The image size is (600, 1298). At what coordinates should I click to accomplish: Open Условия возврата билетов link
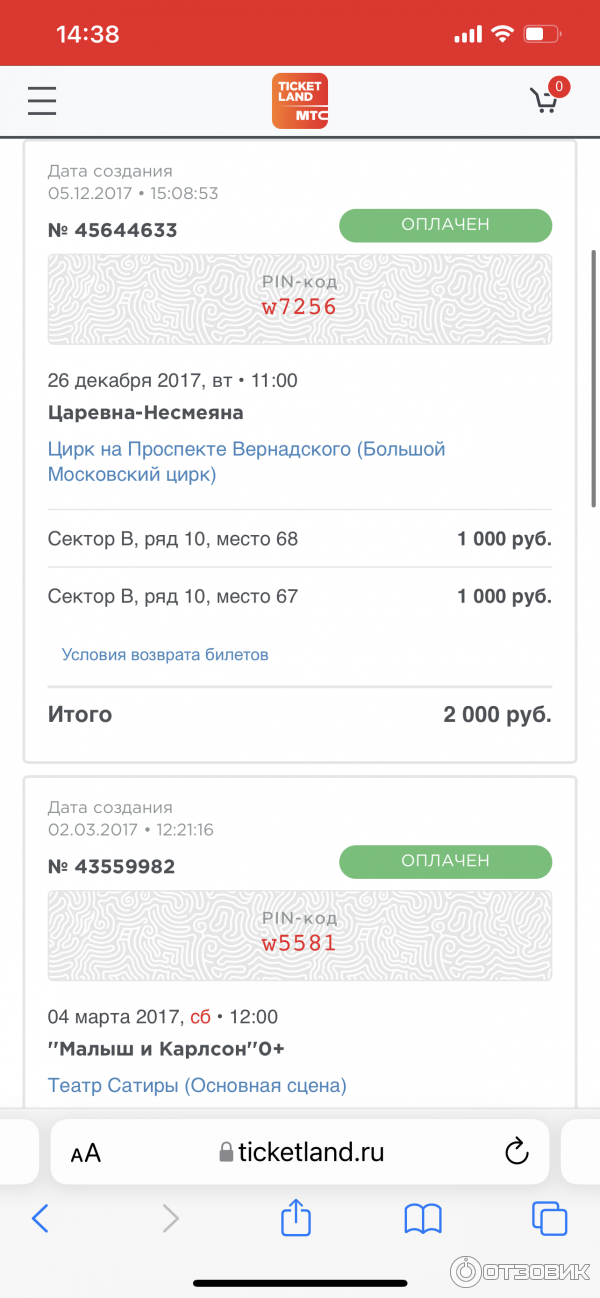click(165, 655)
